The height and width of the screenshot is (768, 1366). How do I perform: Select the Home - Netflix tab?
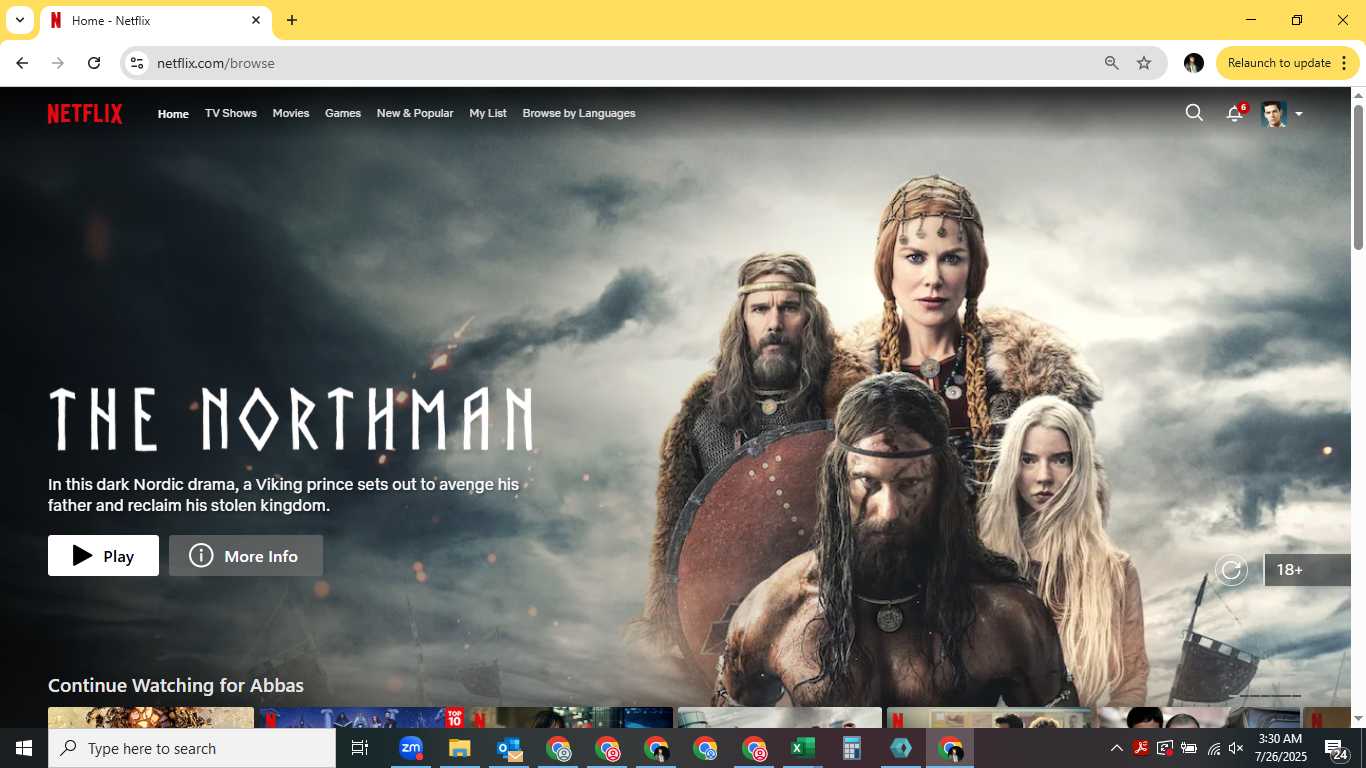pos(154,21)
